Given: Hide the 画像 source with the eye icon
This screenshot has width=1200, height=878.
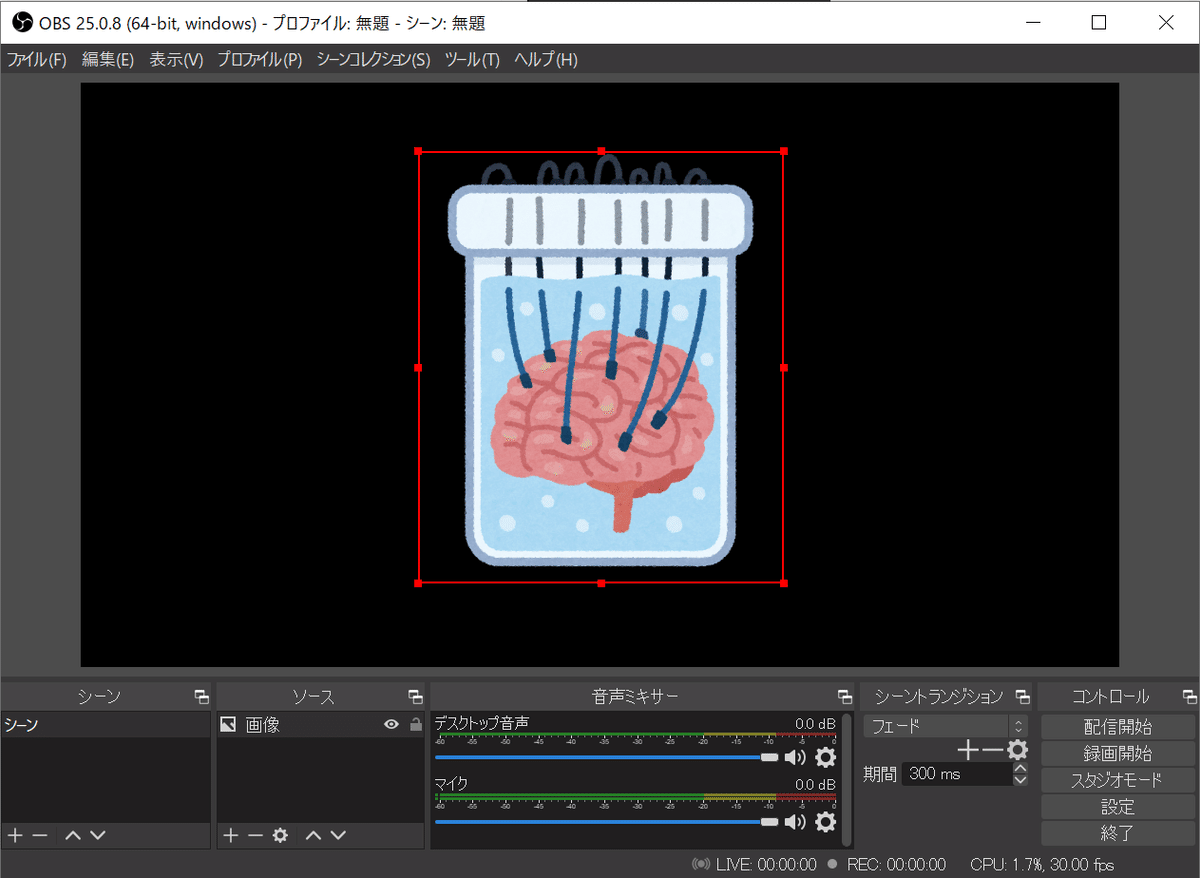Looking at the screenshot, I should 392,725.
